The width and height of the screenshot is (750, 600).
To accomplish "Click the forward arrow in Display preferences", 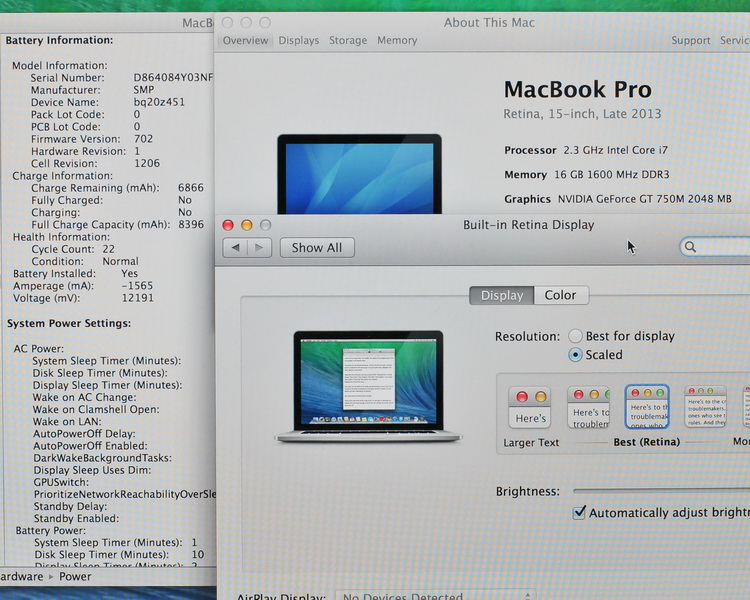I will click(260, 248).
